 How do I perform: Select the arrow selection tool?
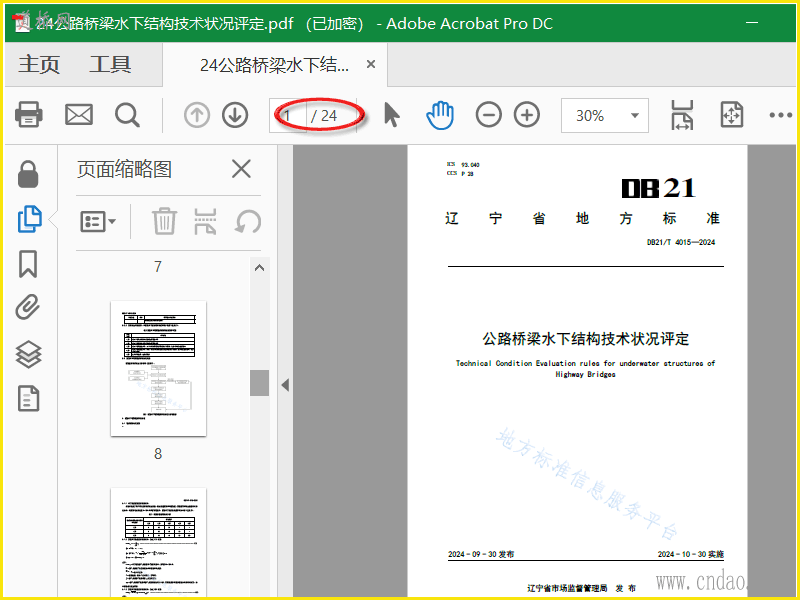[x=391, y=115]
